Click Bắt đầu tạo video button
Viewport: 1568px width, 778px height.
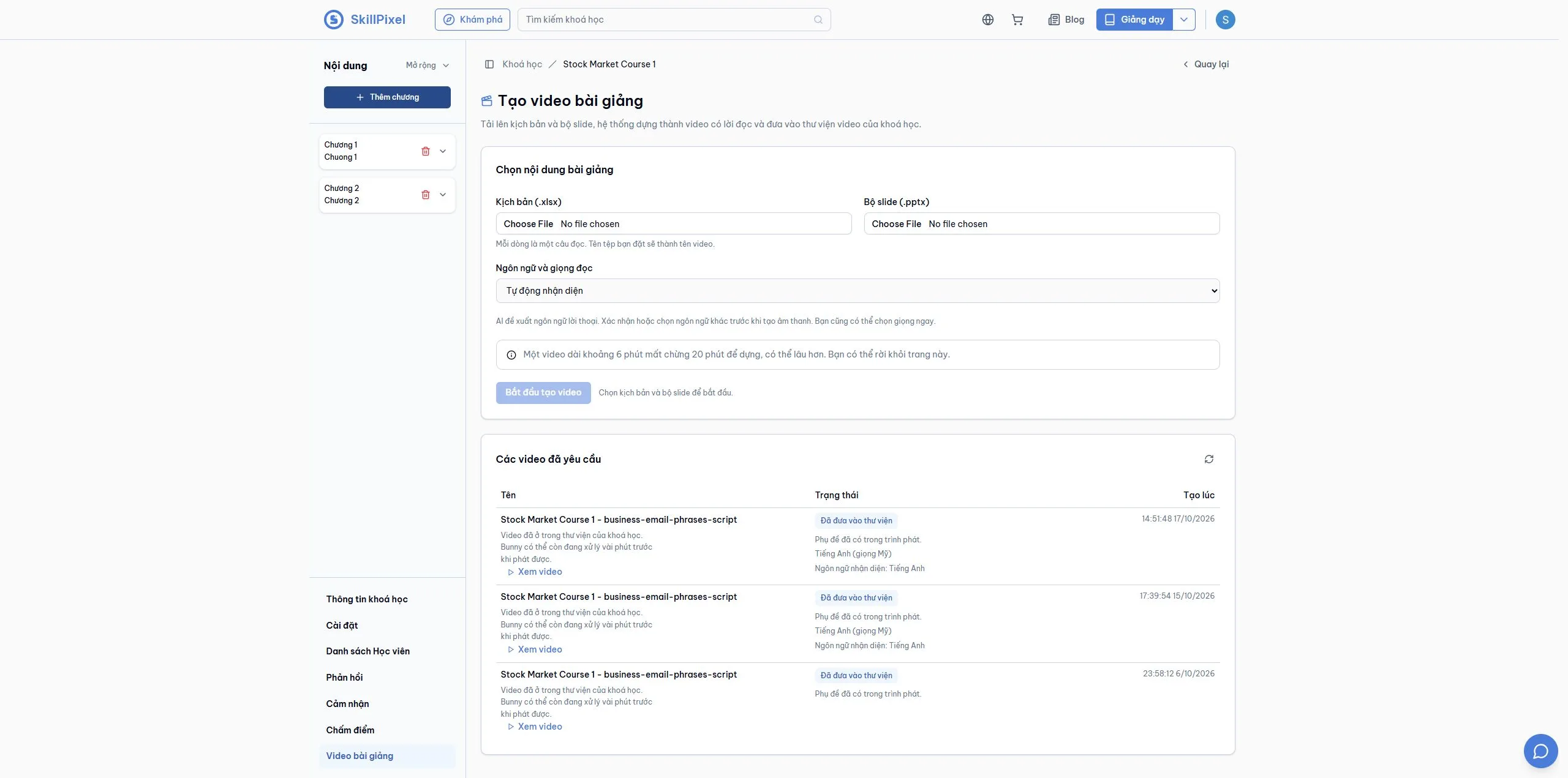tap(543, 393)
